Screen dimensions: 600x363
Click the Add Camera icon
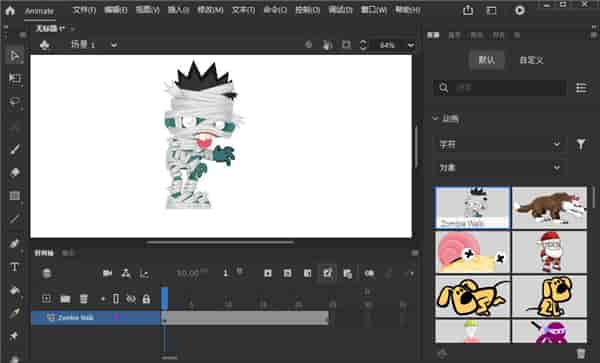click(108, 273)
